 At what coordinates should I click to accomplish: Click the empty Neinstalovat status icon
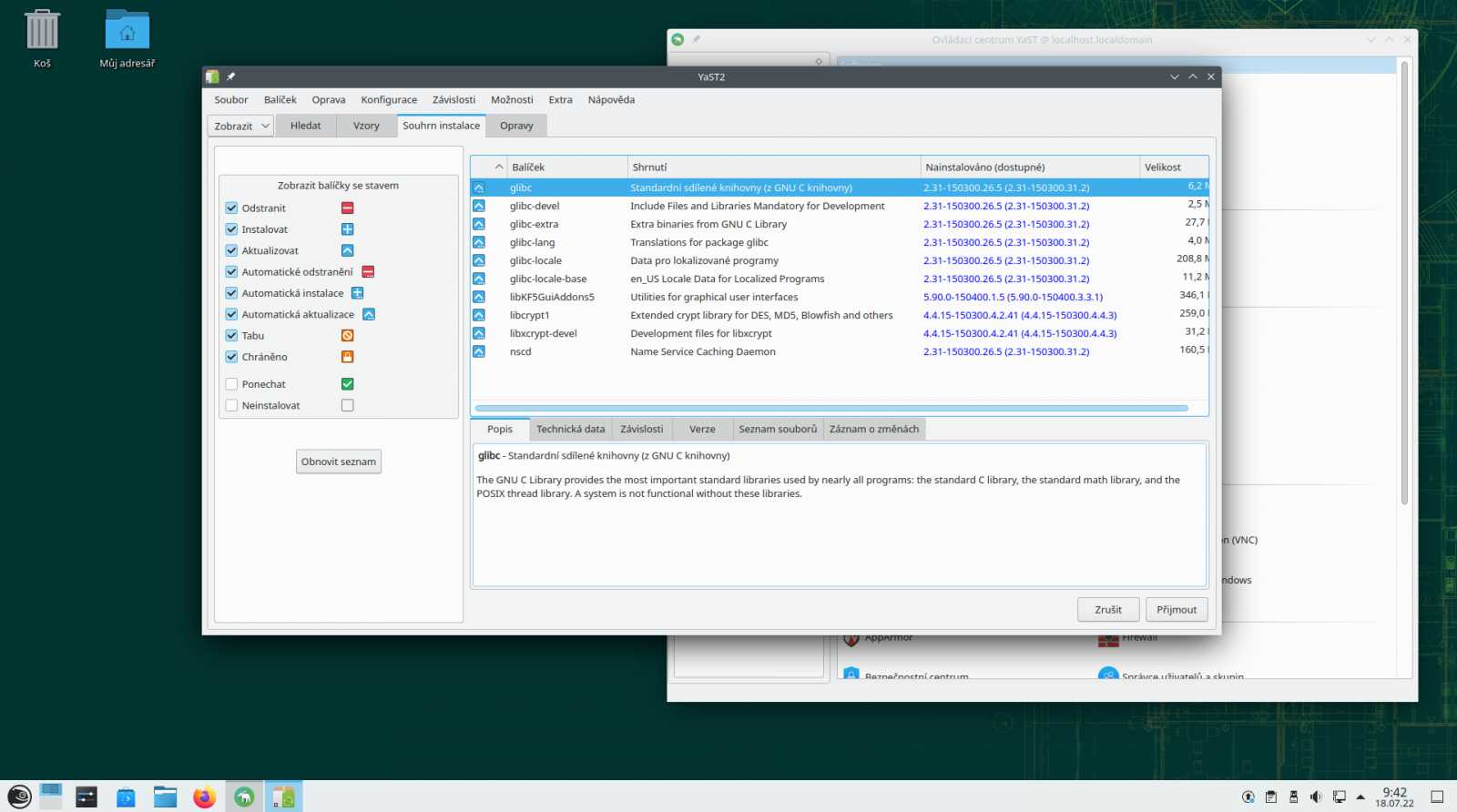click(x=347, y=405)
